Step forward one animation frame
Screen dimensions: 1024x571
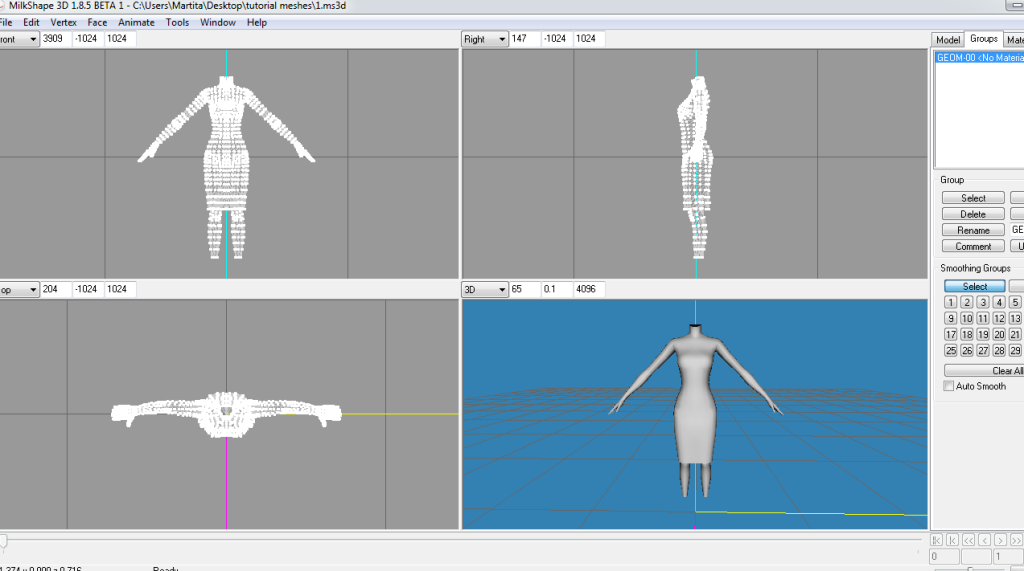point(1000,540)
